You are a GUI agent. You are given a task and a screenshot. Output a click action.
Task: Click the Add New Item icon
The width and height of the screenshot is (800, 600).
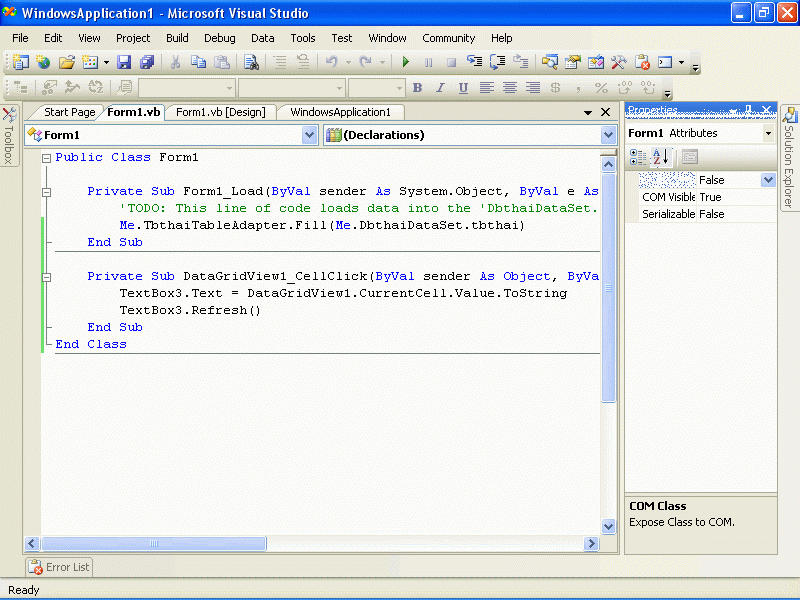(90, 62)
